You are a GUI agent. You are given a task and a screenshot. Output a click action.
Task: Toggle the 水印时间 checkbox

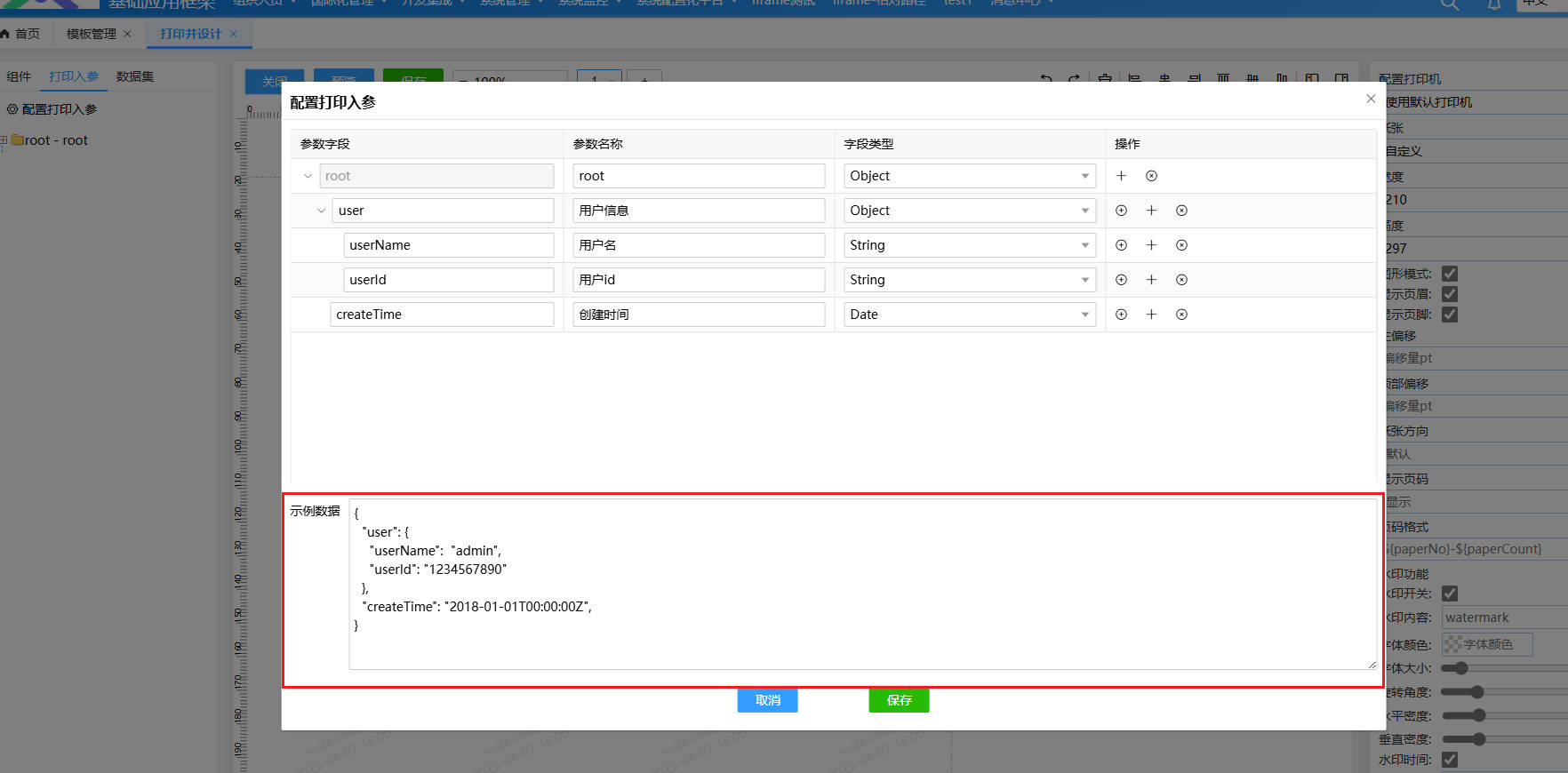[x=1450, y=760]
